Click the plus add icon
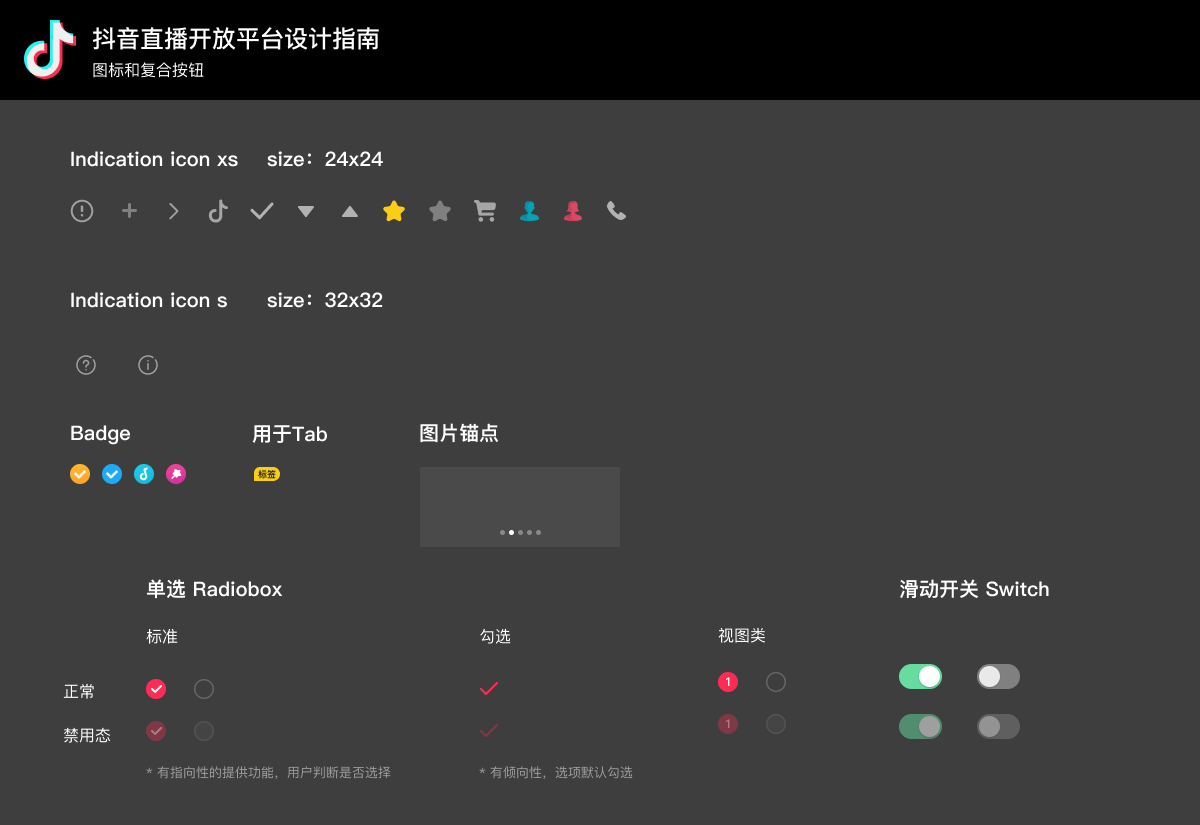This screenshot has width=1200, height=825. point(129,211)
